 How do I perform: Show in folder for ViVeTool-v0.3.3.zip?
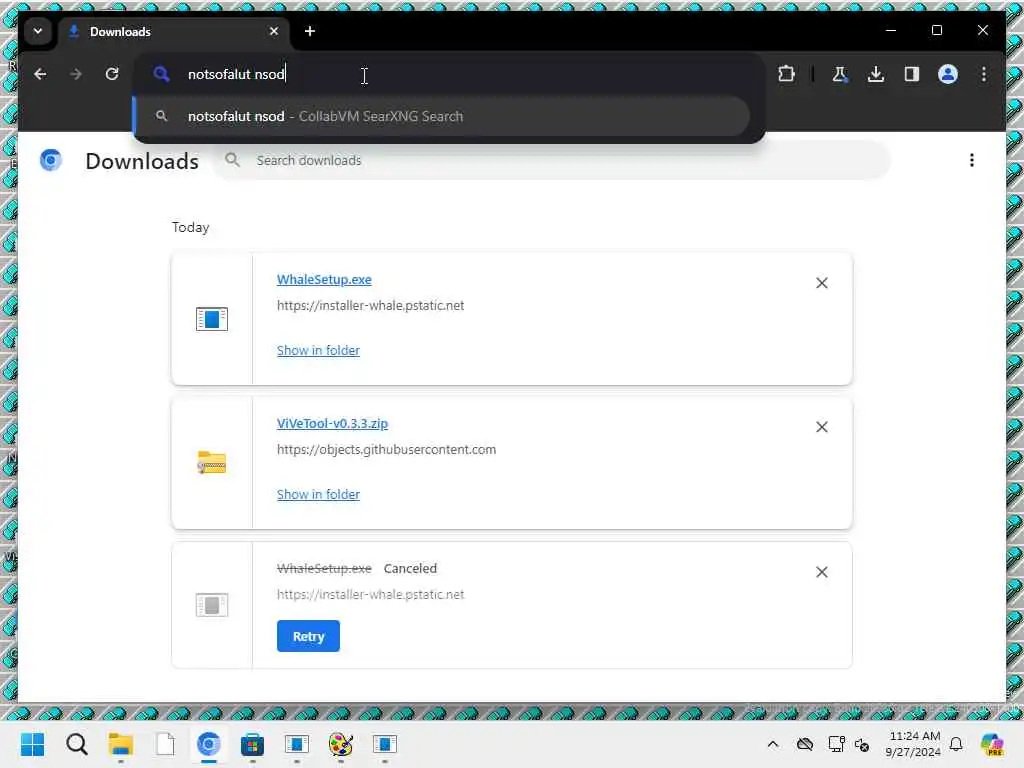point(318,495)
